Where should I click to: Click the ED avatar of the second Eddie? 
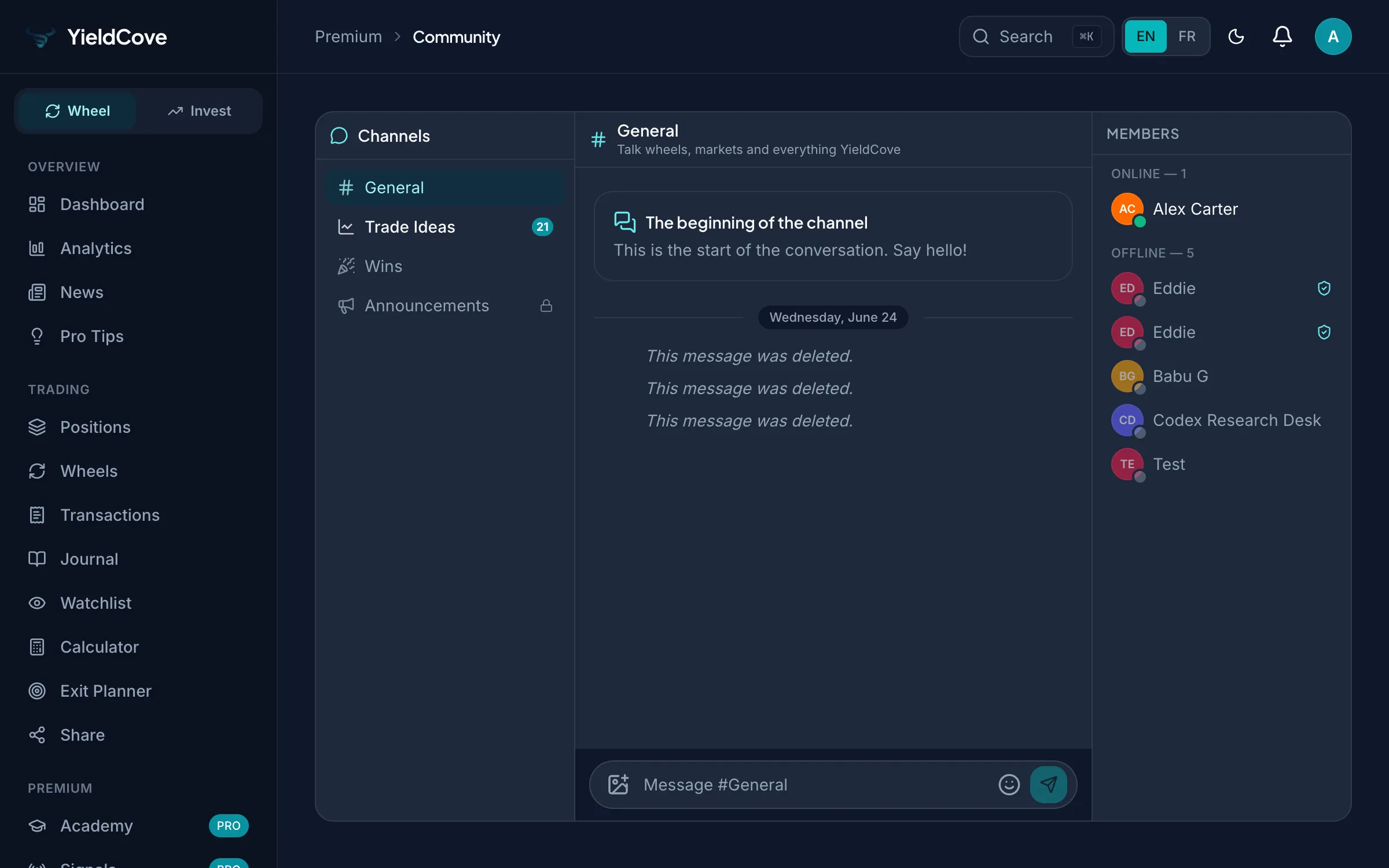[1127, 332]
